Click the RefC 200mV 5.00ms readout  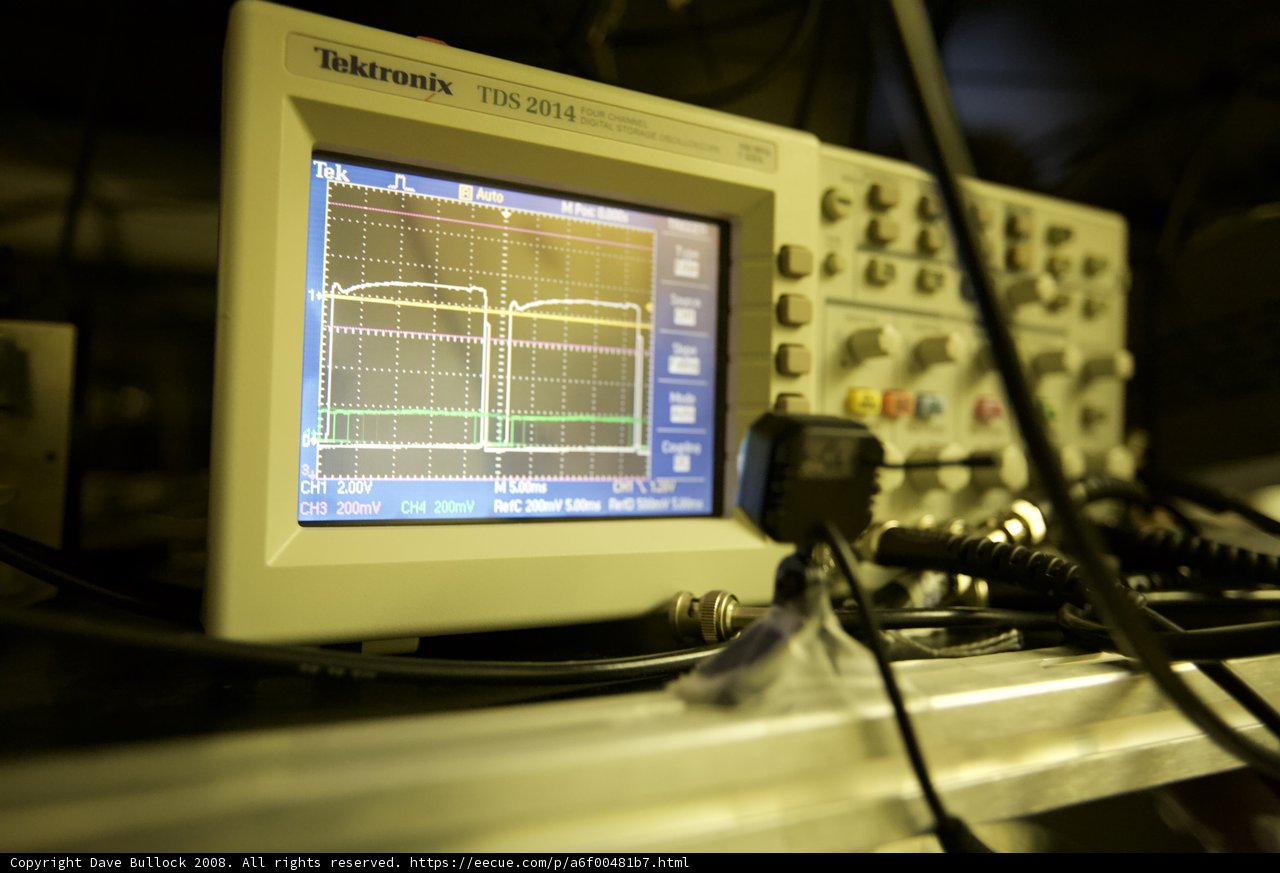(547, 507)
